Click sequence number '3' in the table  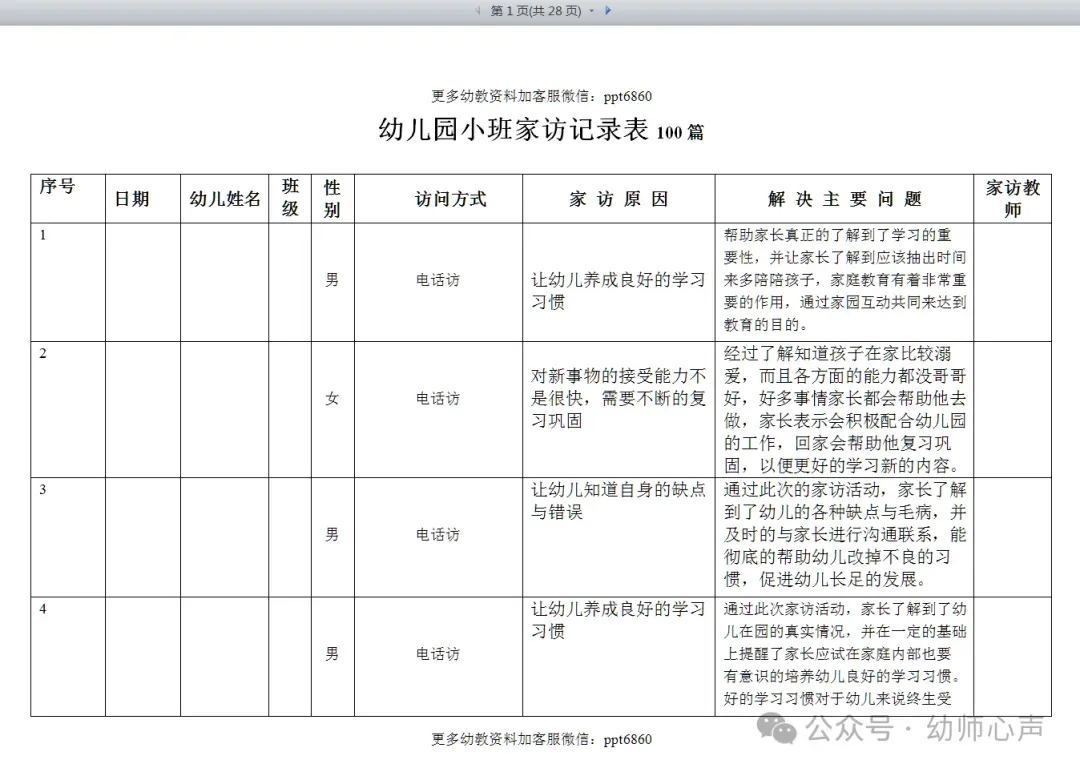[43, 490]
